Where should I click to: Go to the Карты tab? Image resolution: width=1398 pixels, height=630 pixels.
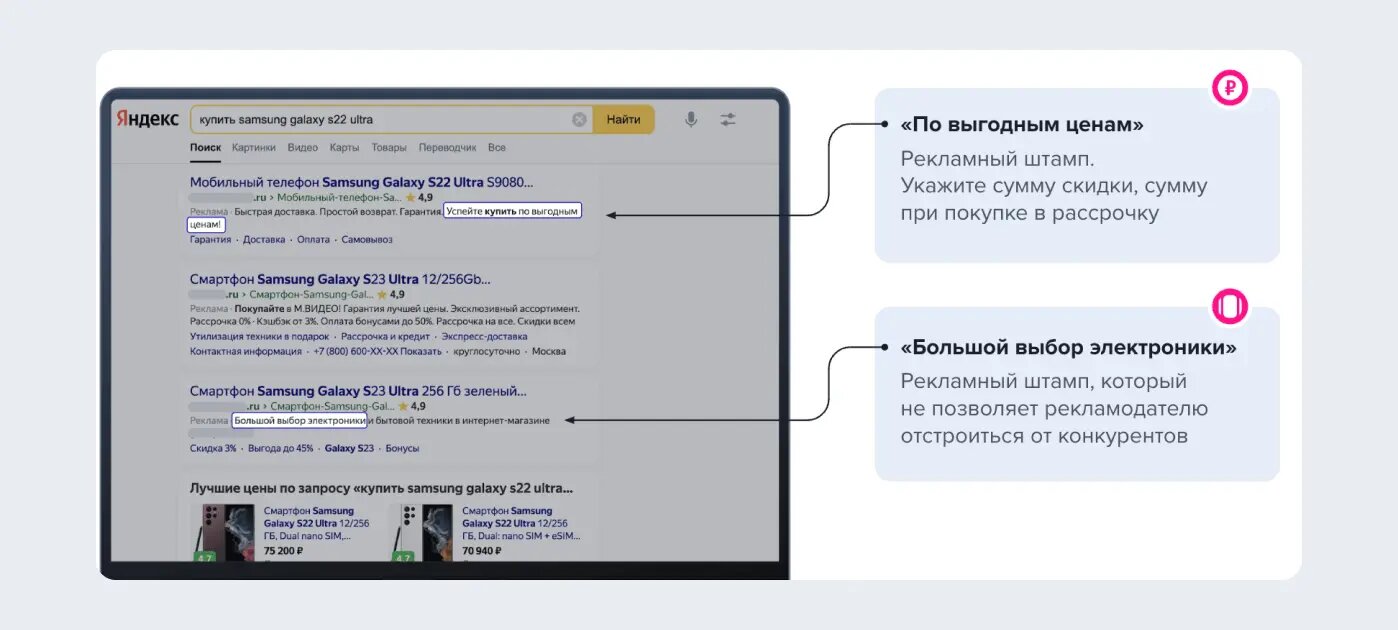[x=344, y=148]
